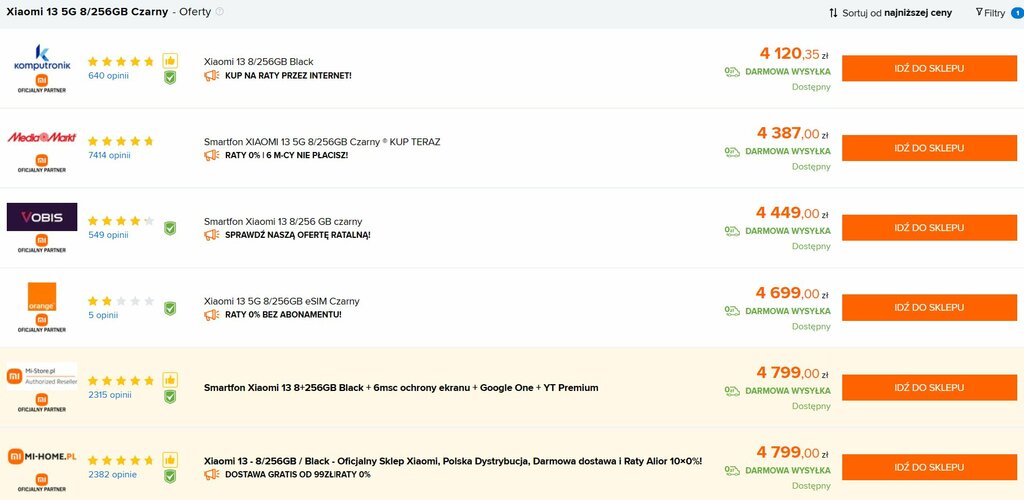Screen dimensions: 1024x500
Task: Click the thumbs-up badge for Komputronik
Action: [170, 61]
